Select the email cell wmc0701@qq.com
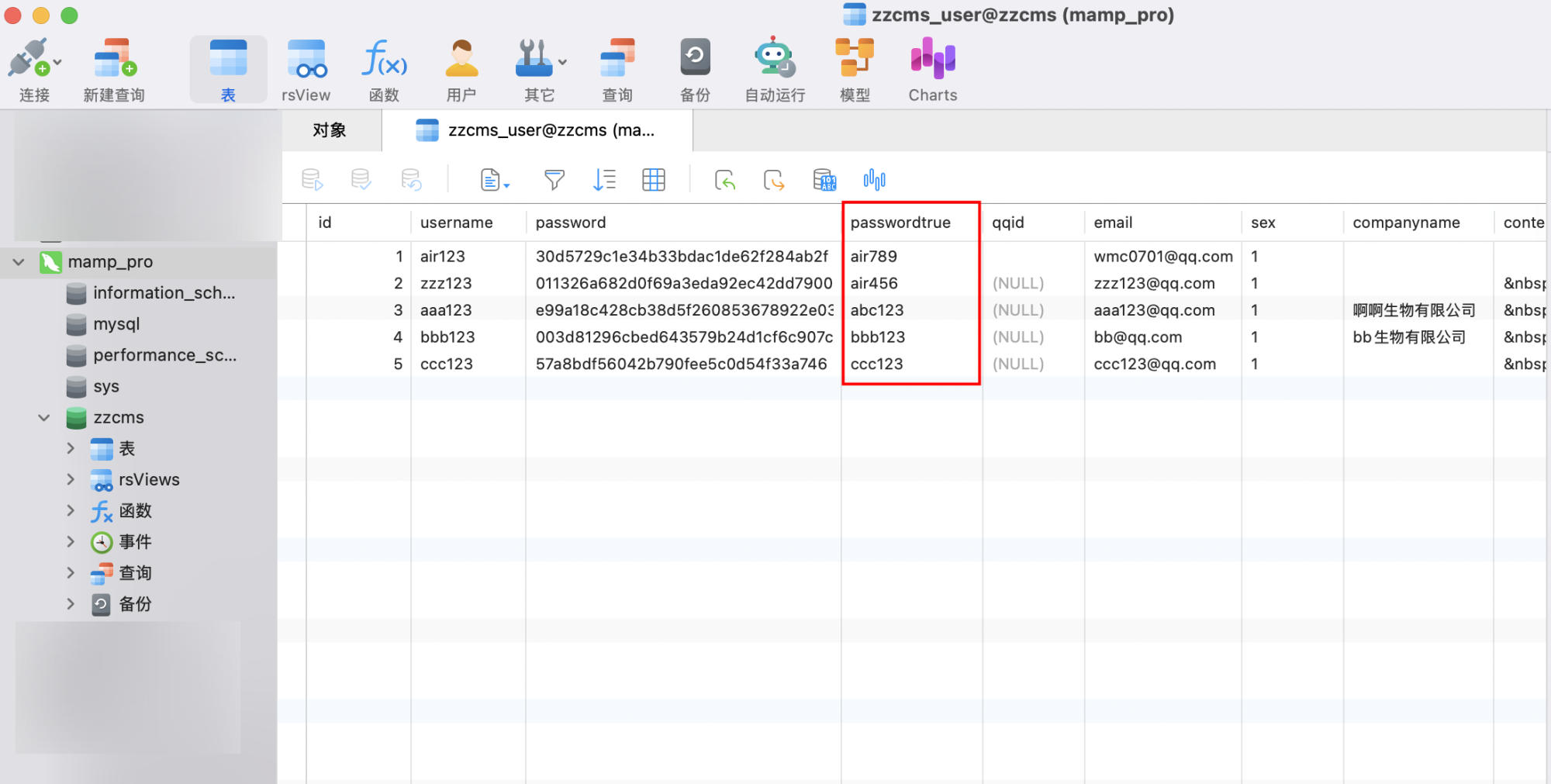This screenshot has width=1551, height=784. 1162,257
